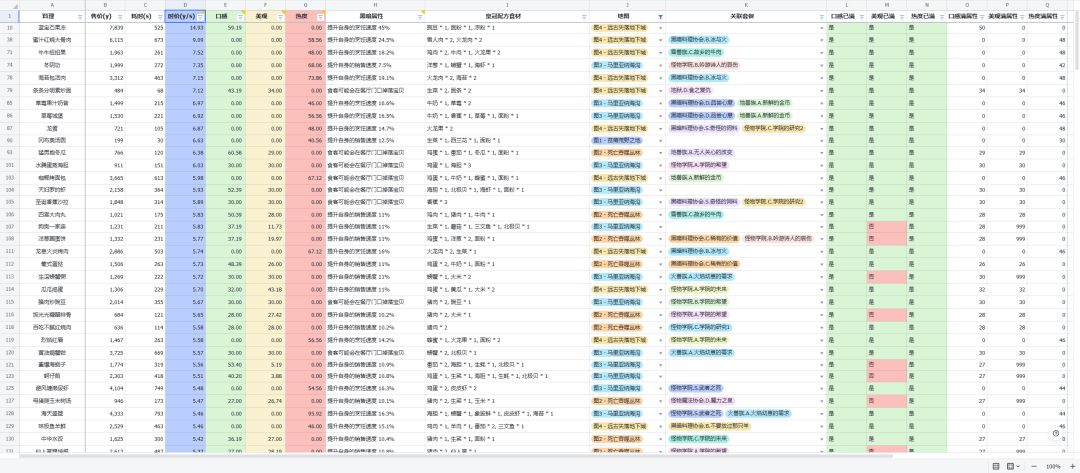1080x473 pixels.
Task: Open the filter icon in column P header
Action: tap(1021, 16)
